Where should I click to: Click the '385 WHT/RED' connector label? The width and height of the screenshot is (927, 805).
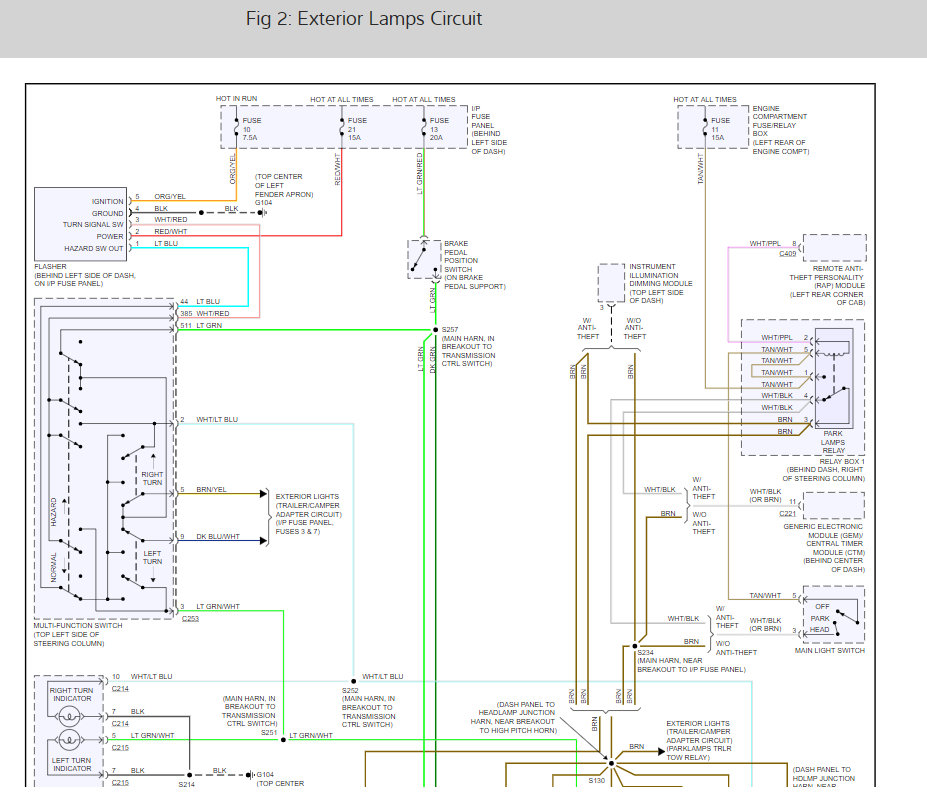(x=205, y=314)
